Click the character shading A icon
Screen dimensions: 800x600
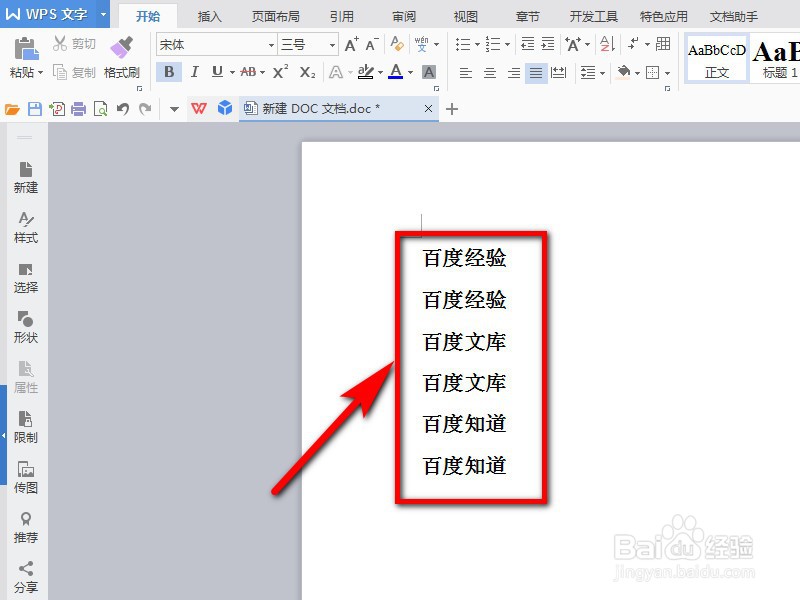tap(429, 72)
